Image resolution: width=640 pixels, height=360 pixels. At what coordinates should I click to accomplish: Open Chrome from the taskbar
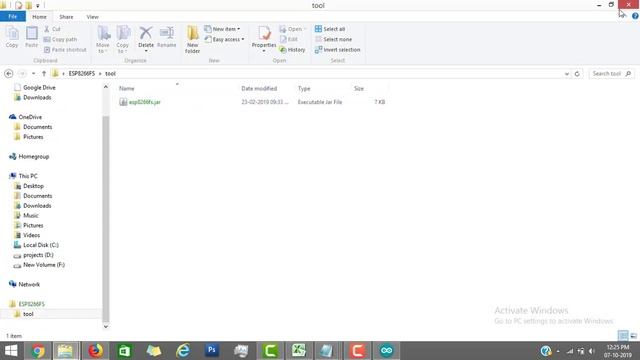pyautogui.click(x=38, y=351)
